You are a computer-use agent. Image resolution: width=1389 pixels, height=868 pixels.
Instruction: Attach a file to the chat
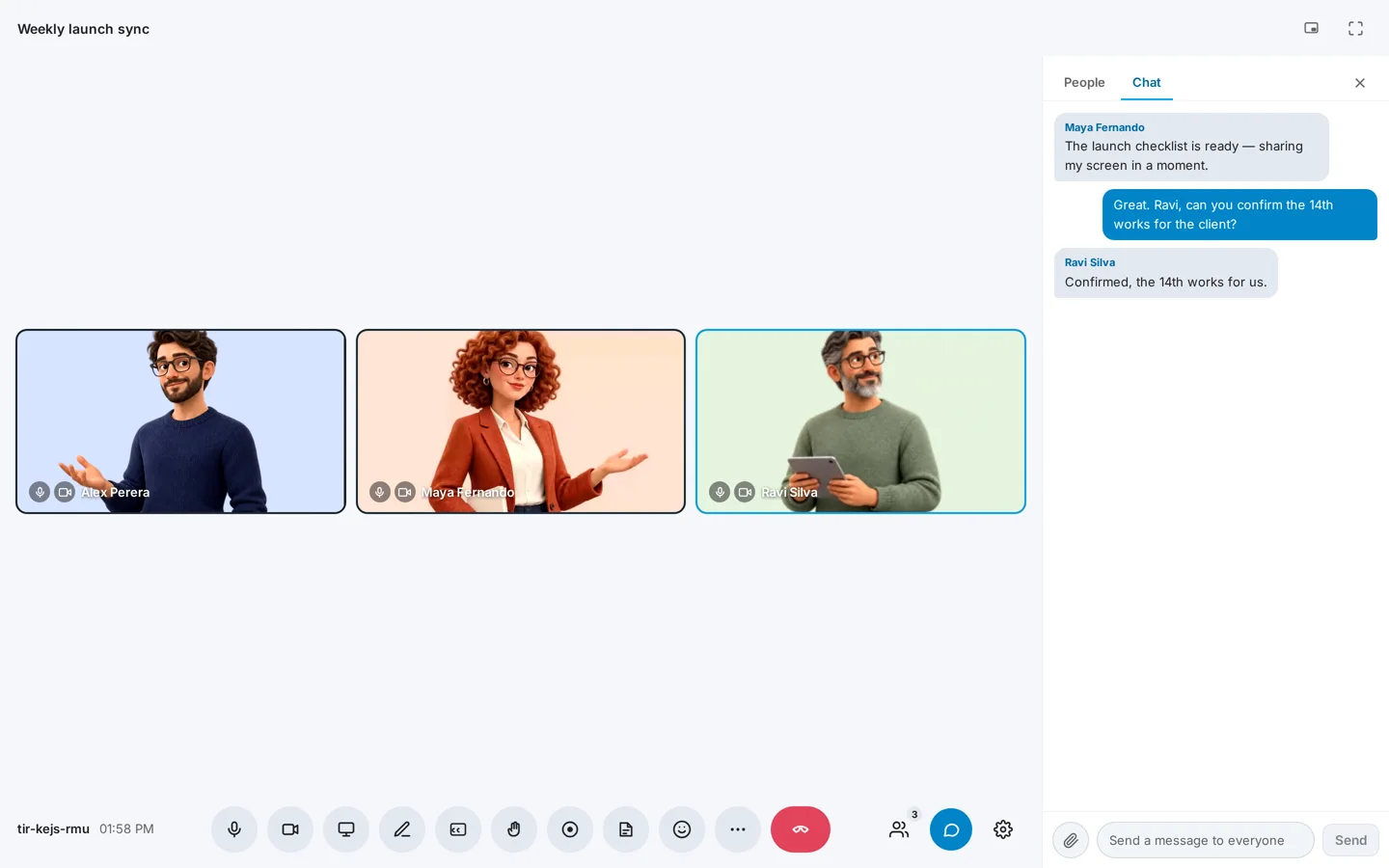click(1071, 840)
